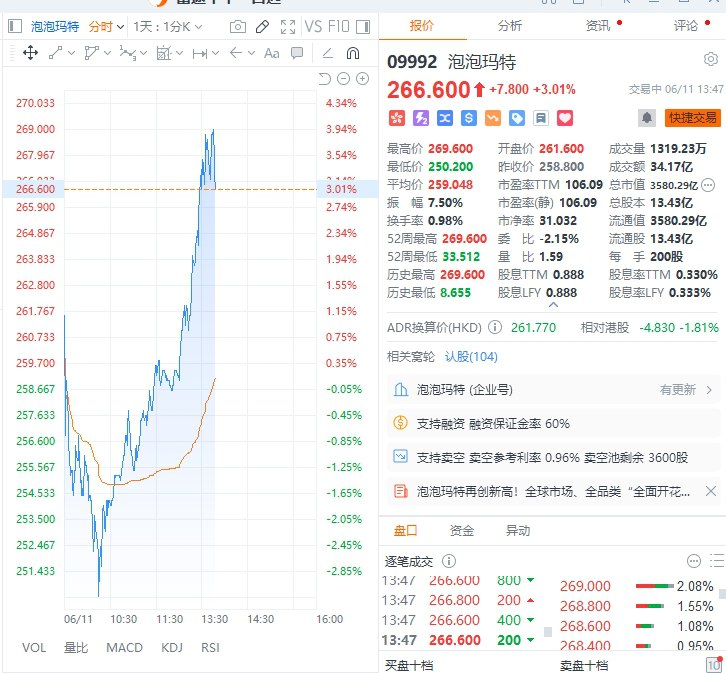Click the 泡泡玛特 stock name in chart header
The width and height of the screenshot is (726, 673).
pos(55,26)
